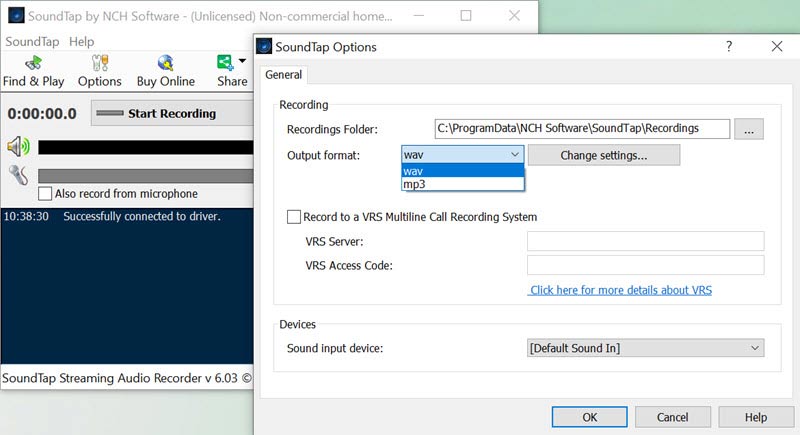Click the microphone icon
This screenshot has width=800, height=435.
point(18,175)
